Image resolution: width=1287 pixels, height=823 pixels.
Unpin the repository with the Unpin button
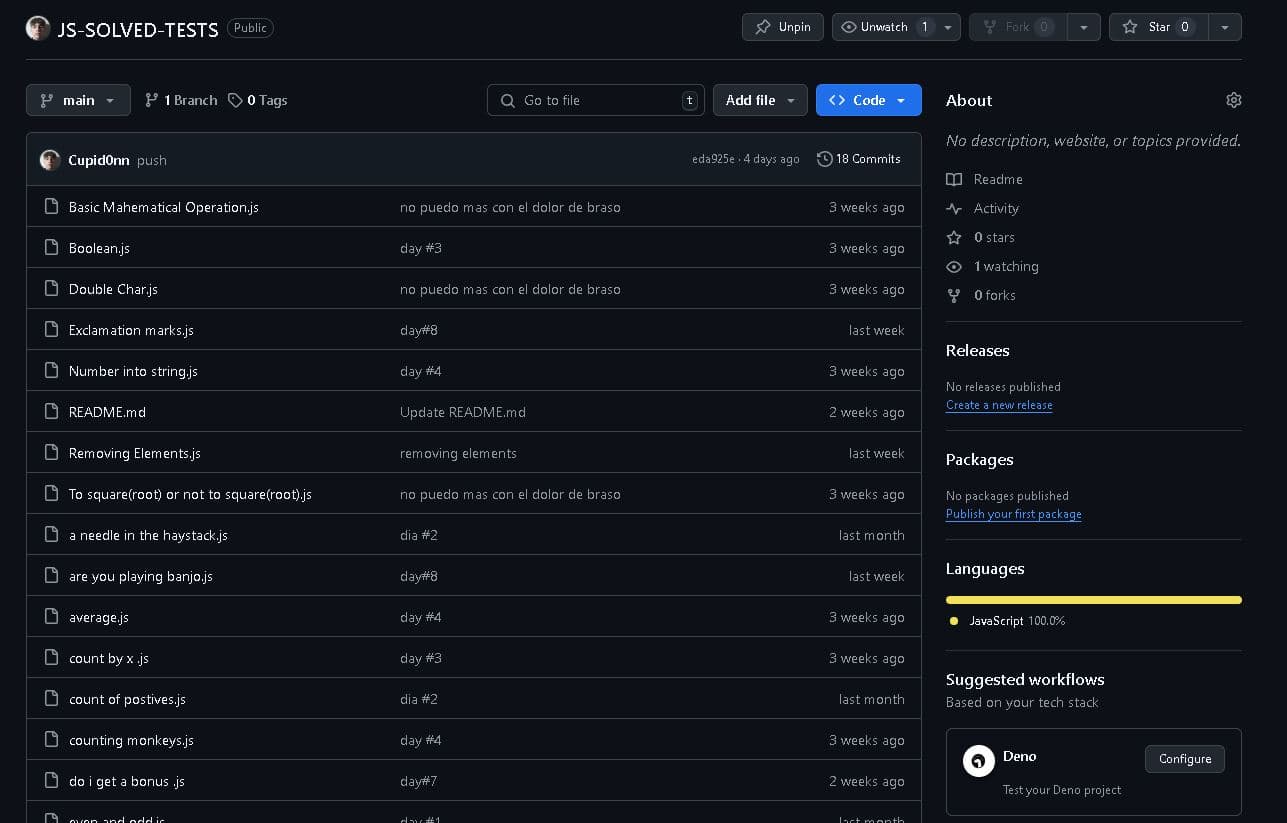click(x=783, y=27)
